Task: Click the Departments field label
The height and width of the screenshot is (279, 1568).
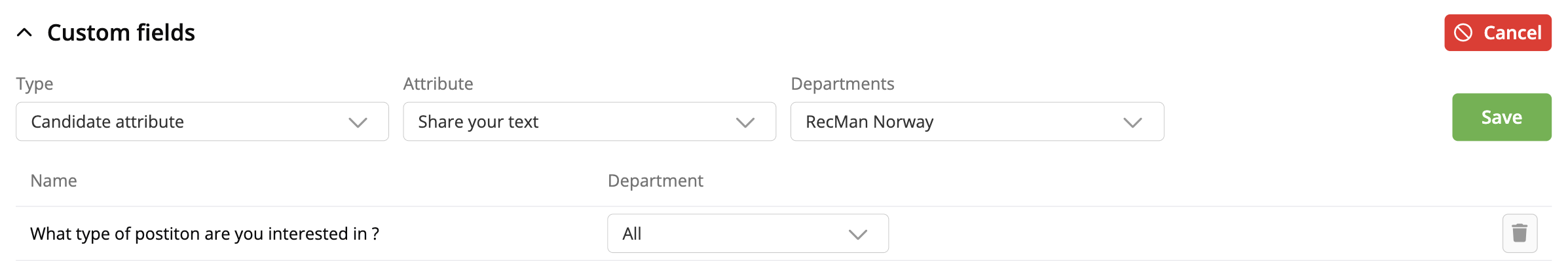Action: pyautogui.click(x=842, y=84)
